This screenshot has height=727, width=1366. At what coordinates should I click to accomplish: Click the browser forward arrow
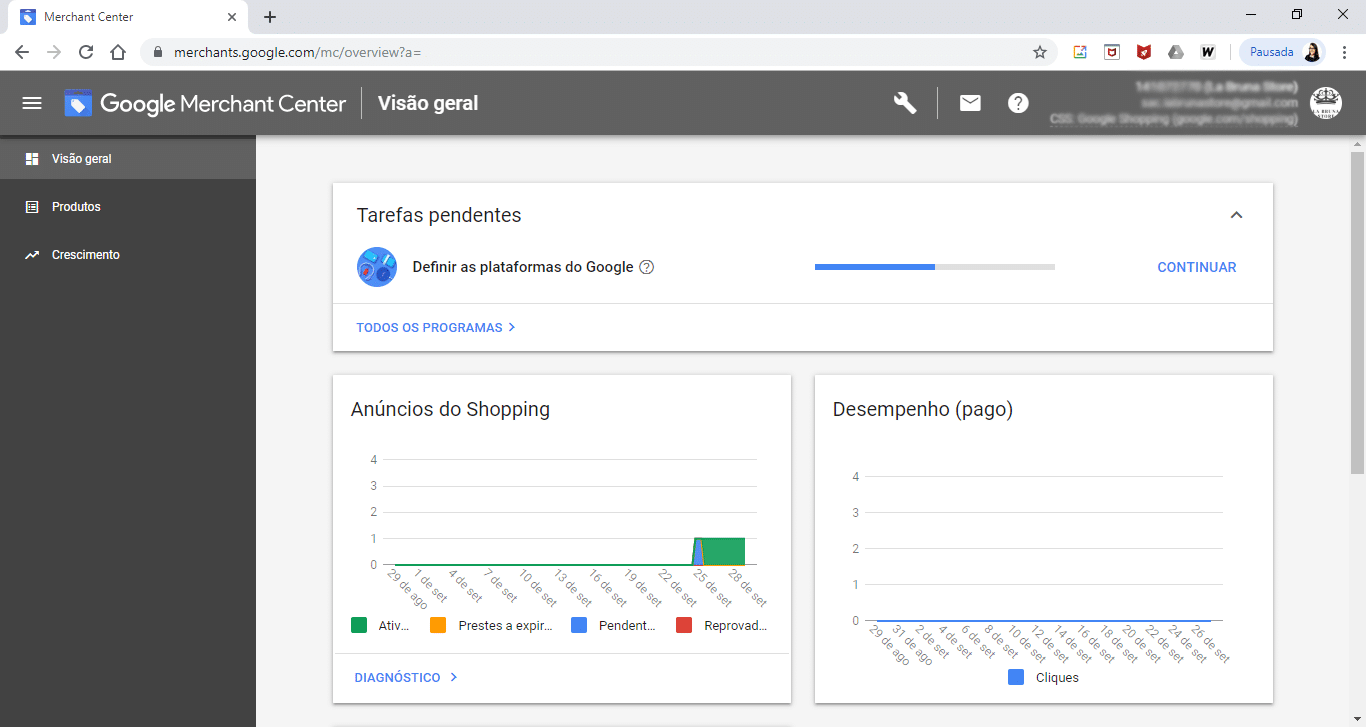pos(54,52)
